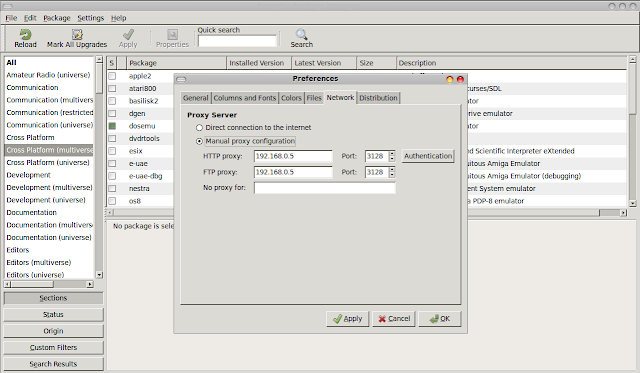Open the File menu

click(11, 18)
